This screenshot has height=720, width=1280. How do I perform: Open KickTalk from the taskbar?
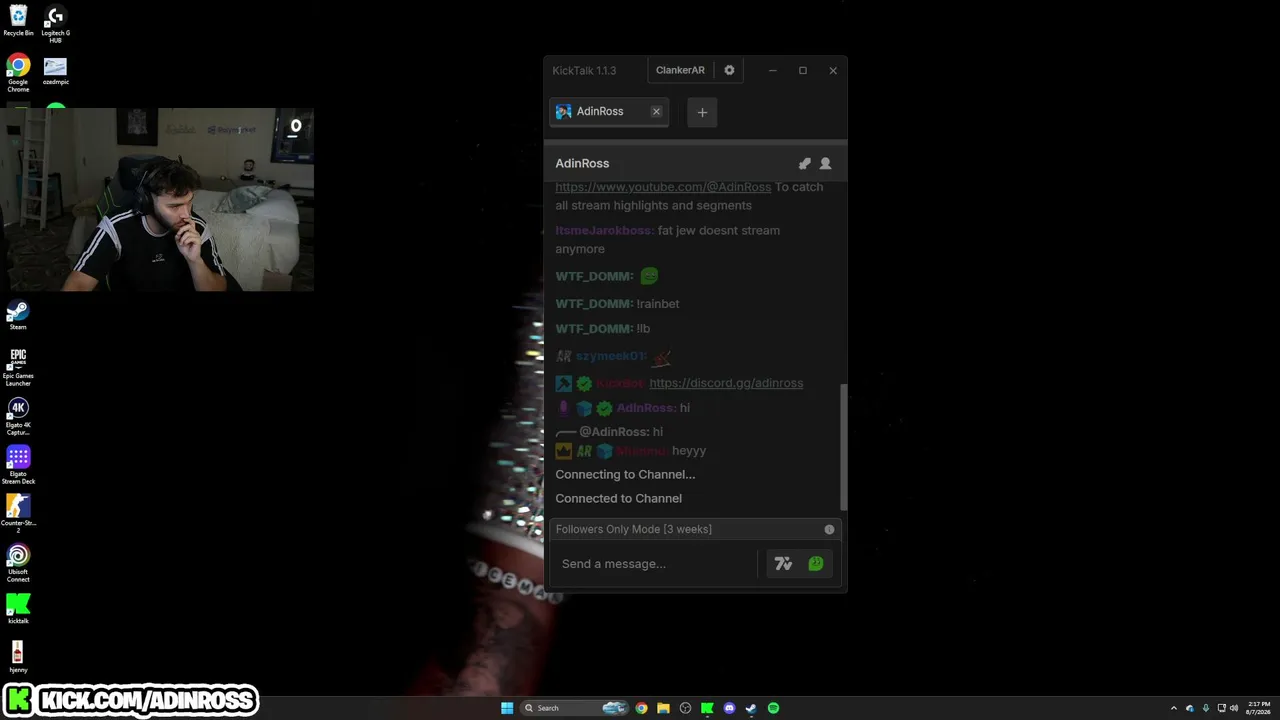pos(707,708)
